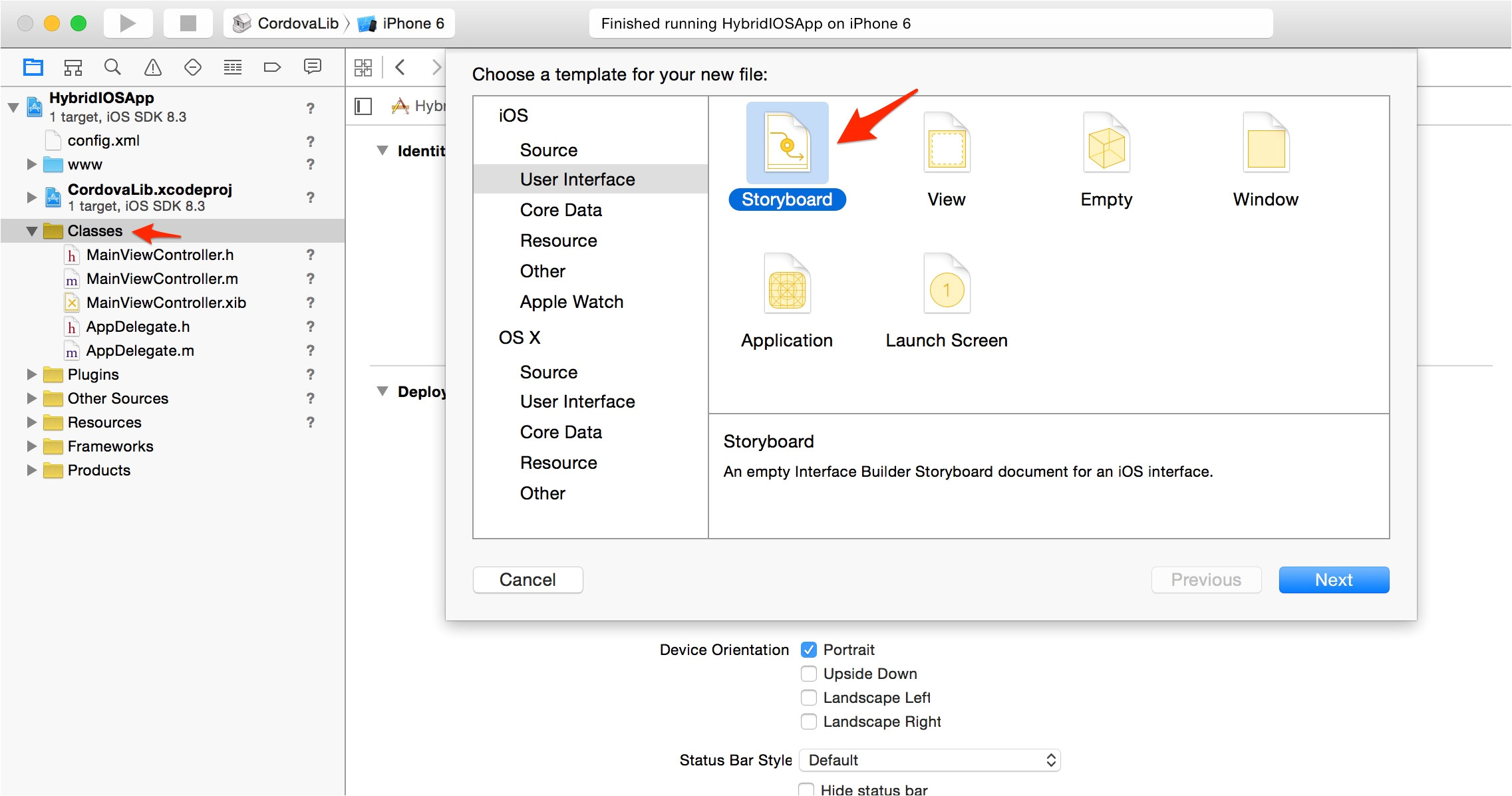This screenshot has height=796, width=1512.
Task: Toggle the project and targets list sidebar icon
Action: click(x=363, y=106)
